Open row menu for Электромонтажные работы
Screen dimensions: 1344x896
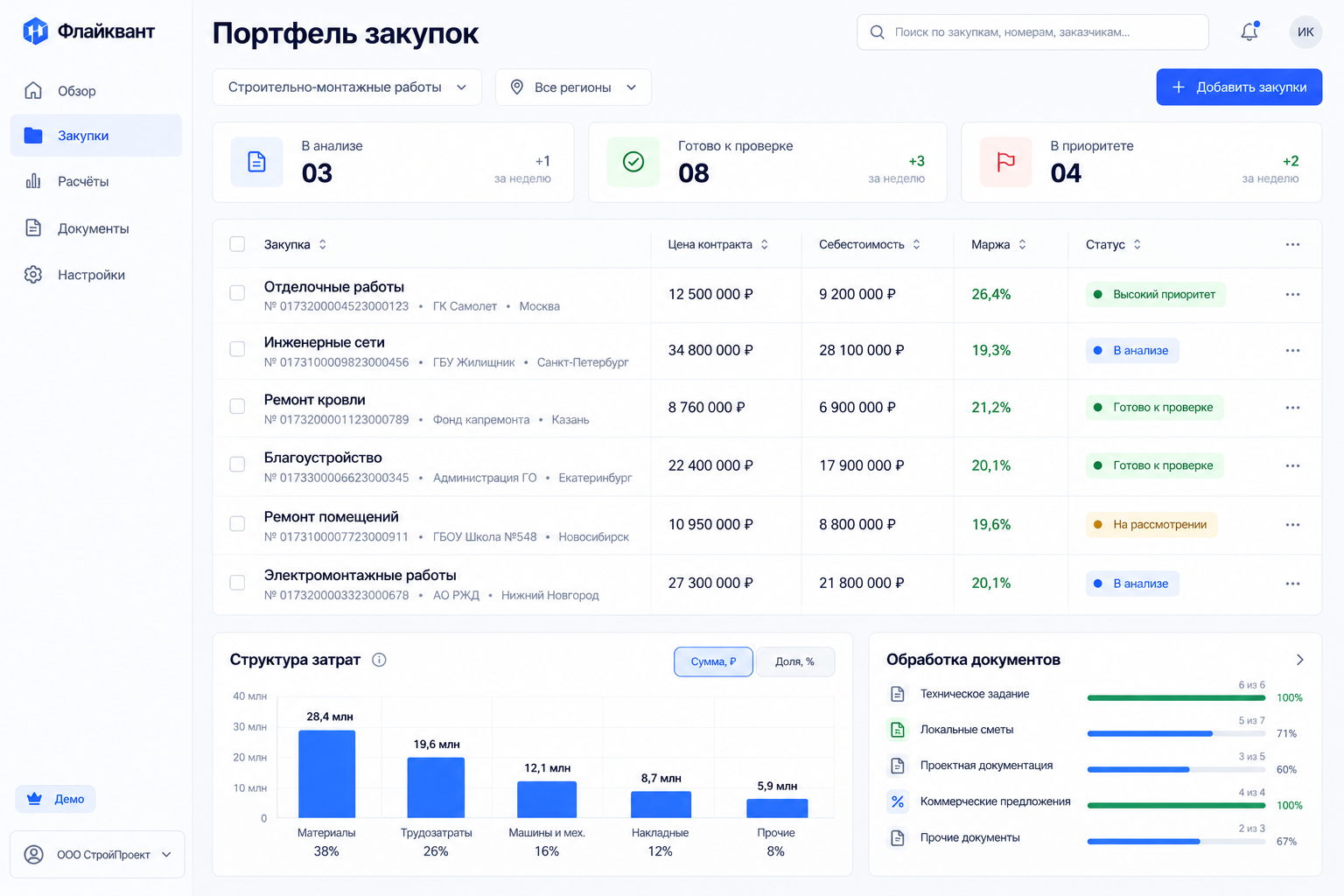[1292, 584]
